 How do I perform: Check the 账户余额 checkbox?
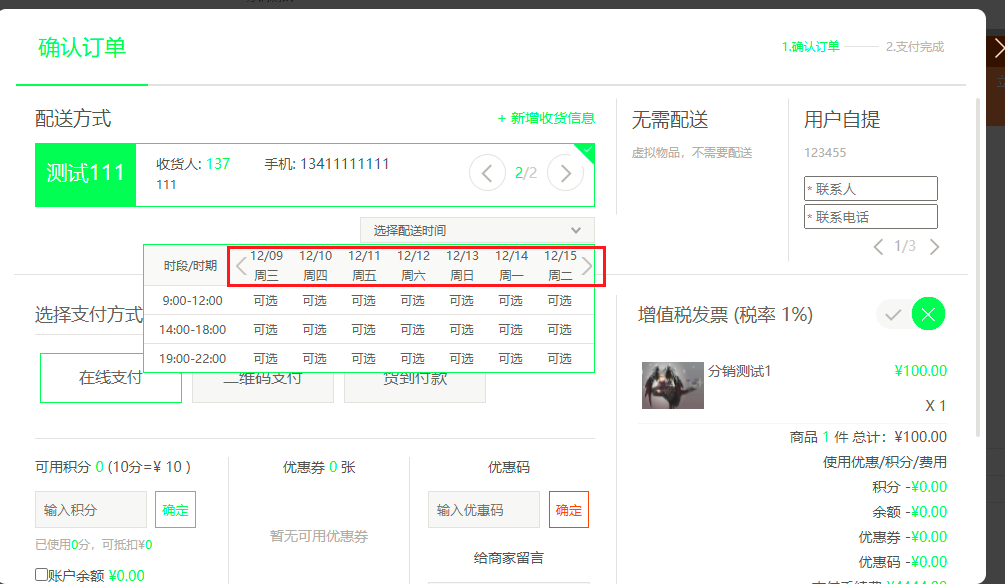(x=42, y=575)
